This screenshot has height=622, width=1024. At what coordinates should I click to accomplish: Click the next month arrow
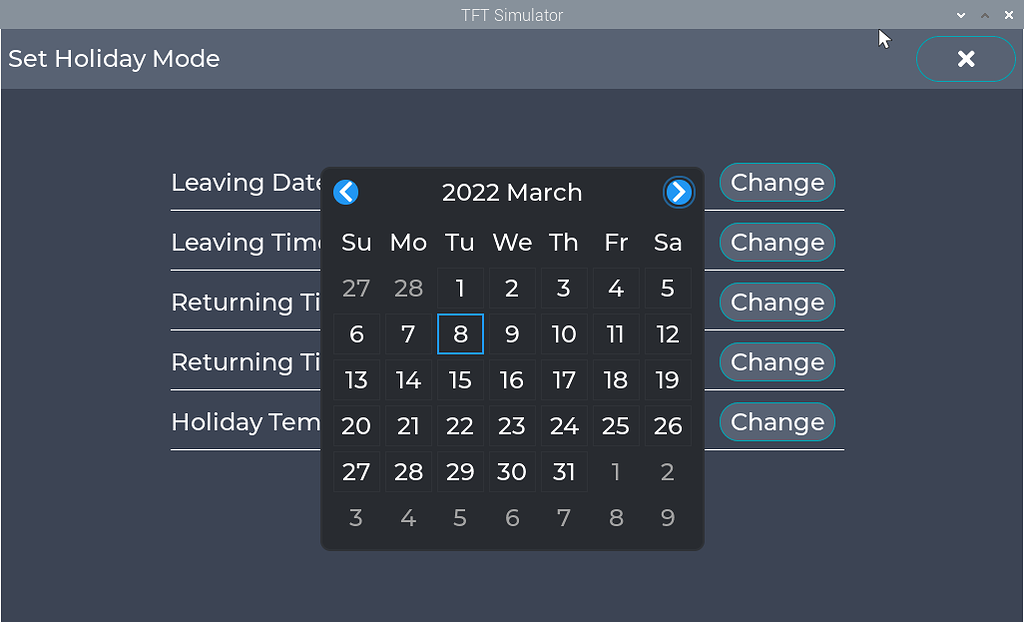679,192
